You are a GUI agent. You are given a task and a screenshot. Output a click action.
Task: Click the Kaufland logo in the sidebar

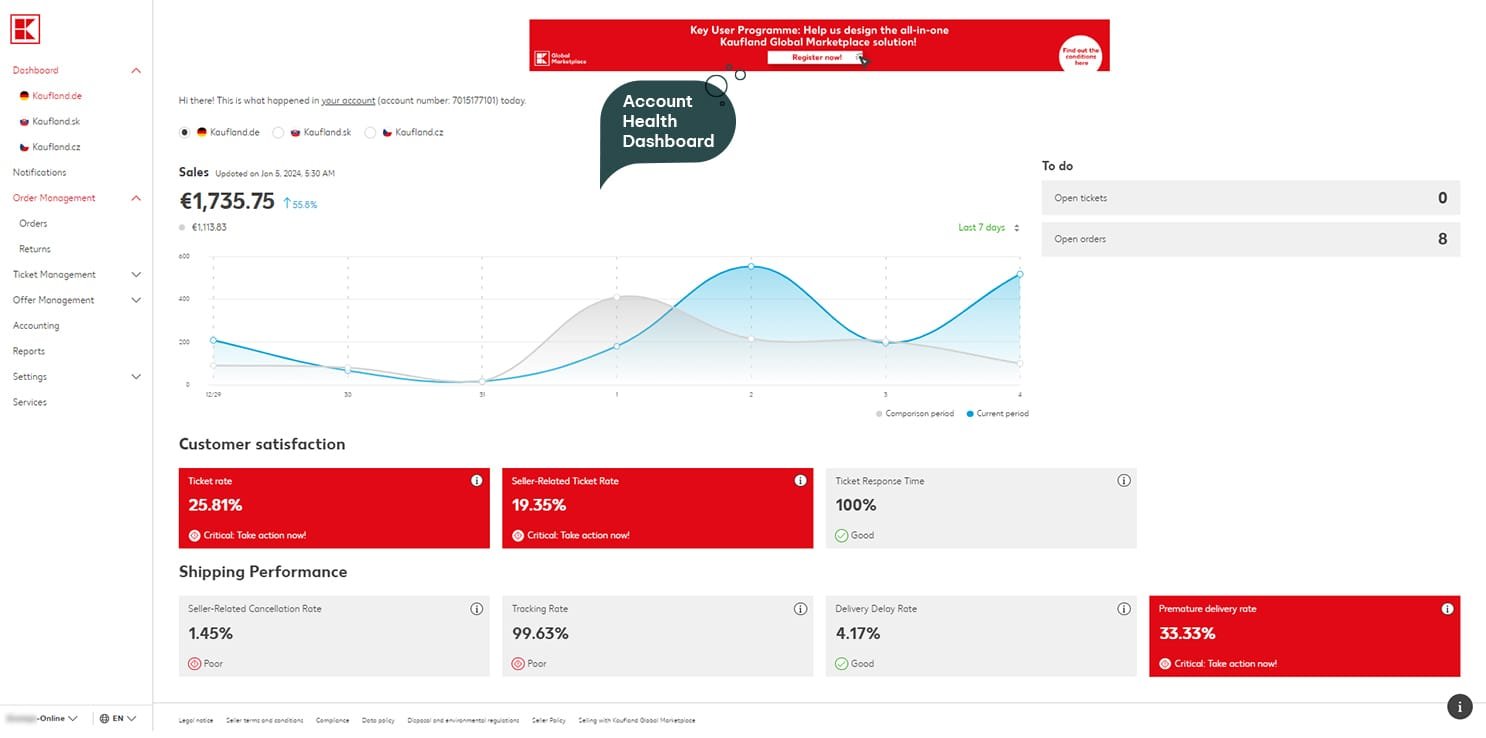[x=25, y=28]
